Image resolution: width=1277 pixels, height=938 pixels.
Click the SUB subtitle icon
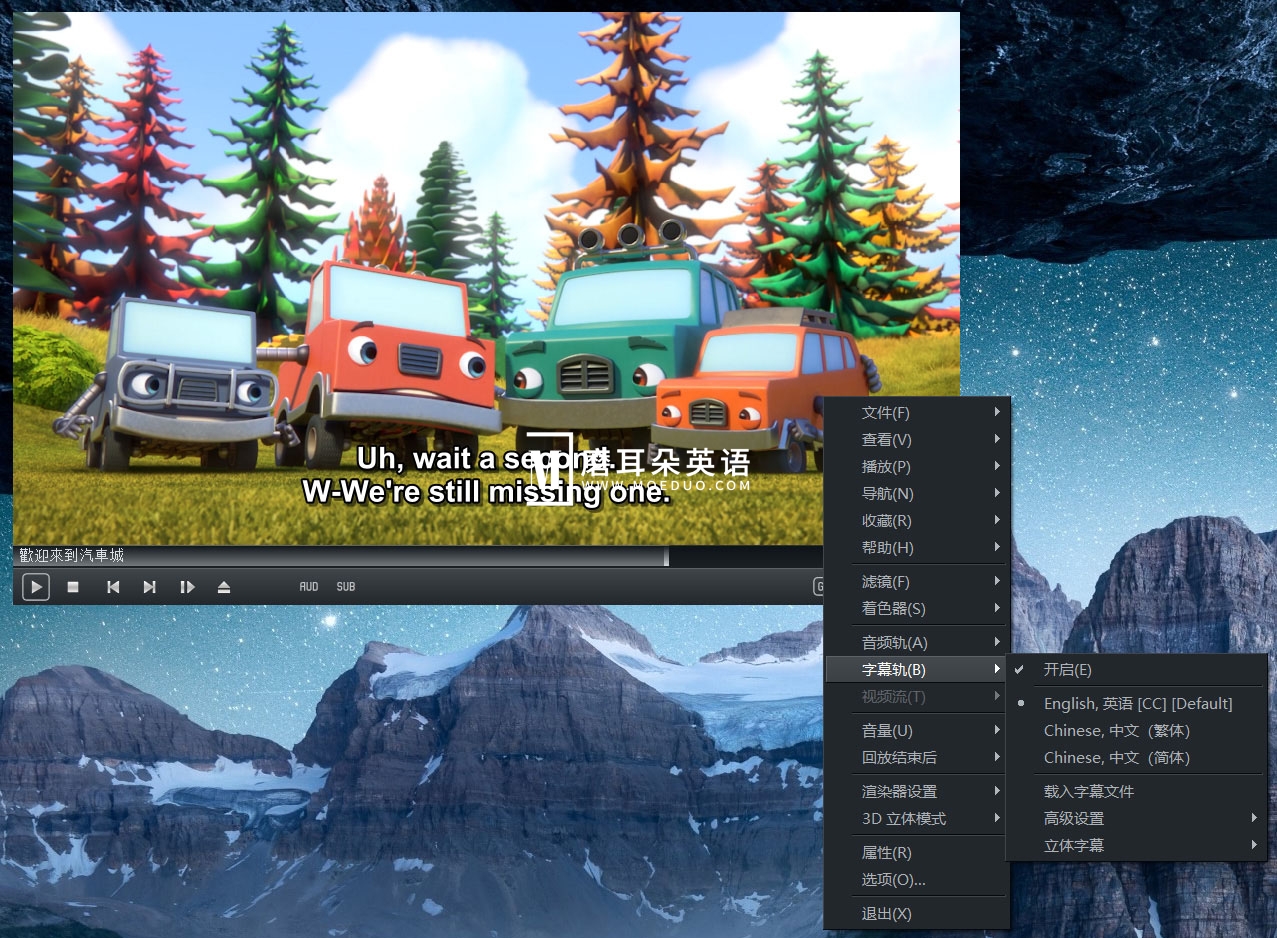tap(346, 587)
